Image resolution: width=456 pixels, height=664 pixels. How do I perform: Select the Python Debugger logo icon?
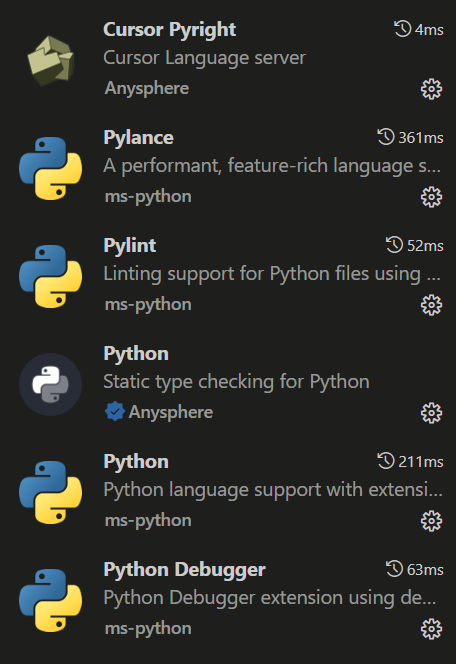pyautogui.click(x=51, y=600)
